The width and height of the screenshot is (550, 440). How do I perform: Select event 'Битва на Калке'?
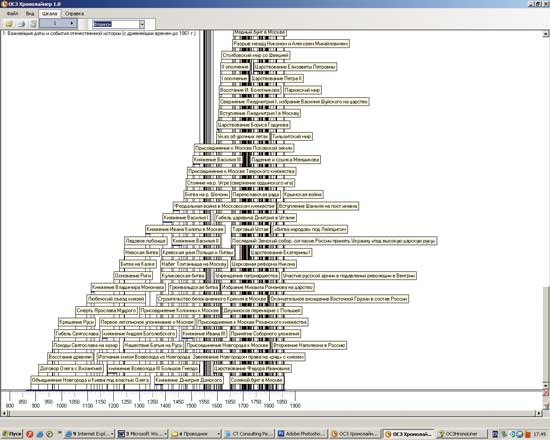[x=138, y=264]
